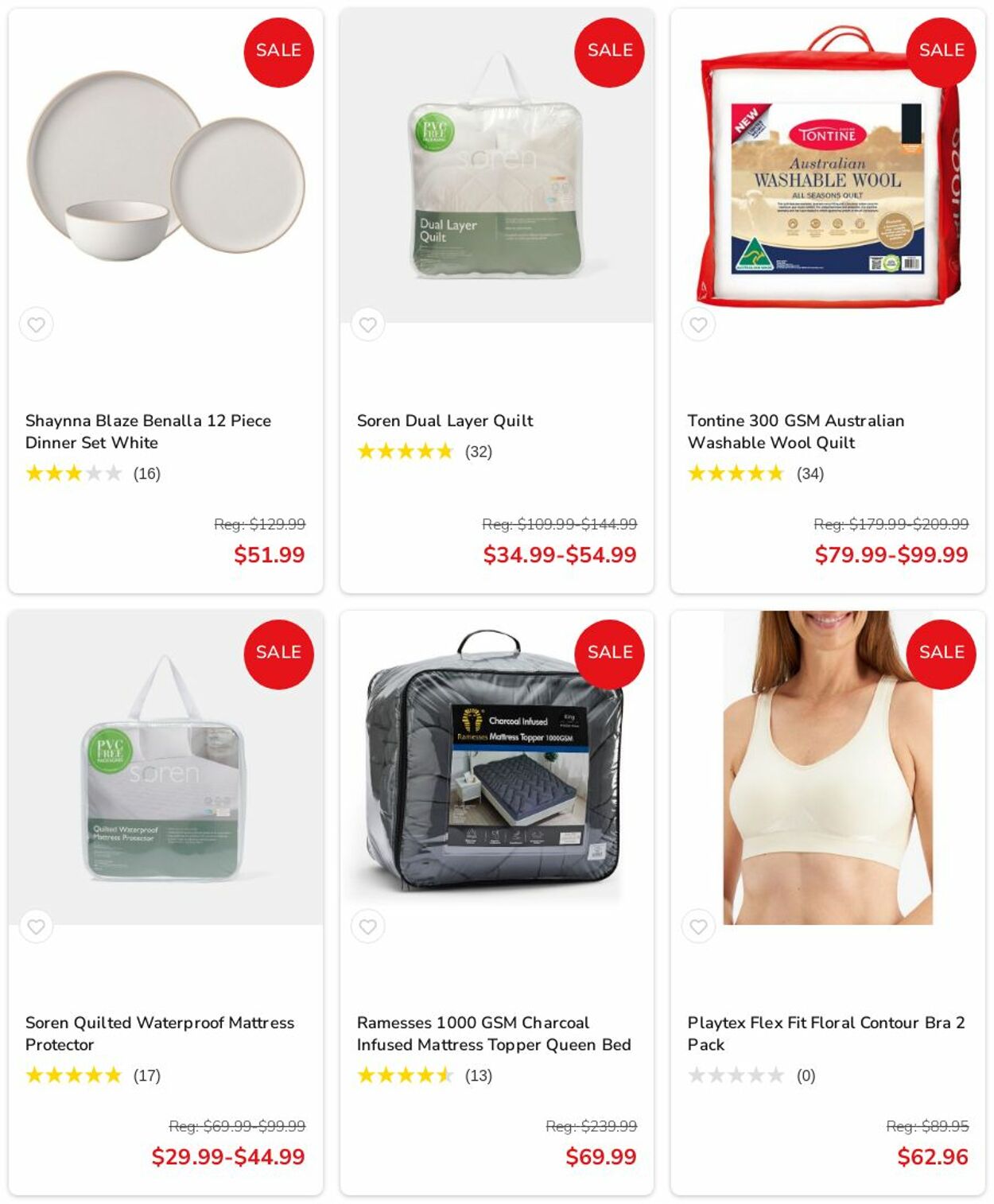Screen dimensions: 994x1204
Task: View star rating of Ramesses mattress topper
Action: tap(405, 1075)
